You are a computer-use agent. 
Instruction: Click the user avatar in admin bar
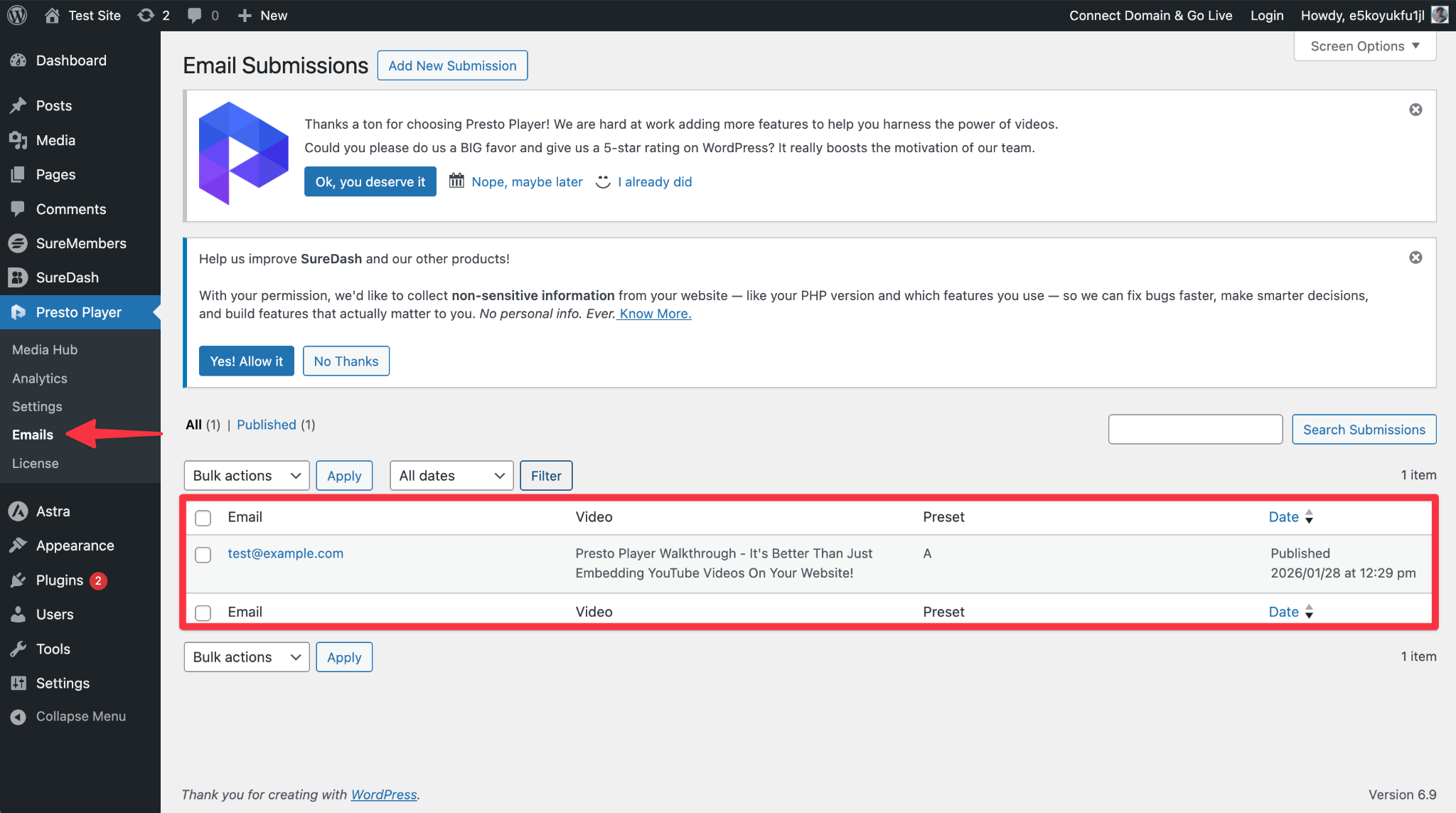pyautogui.click(x=1440, y=15)
